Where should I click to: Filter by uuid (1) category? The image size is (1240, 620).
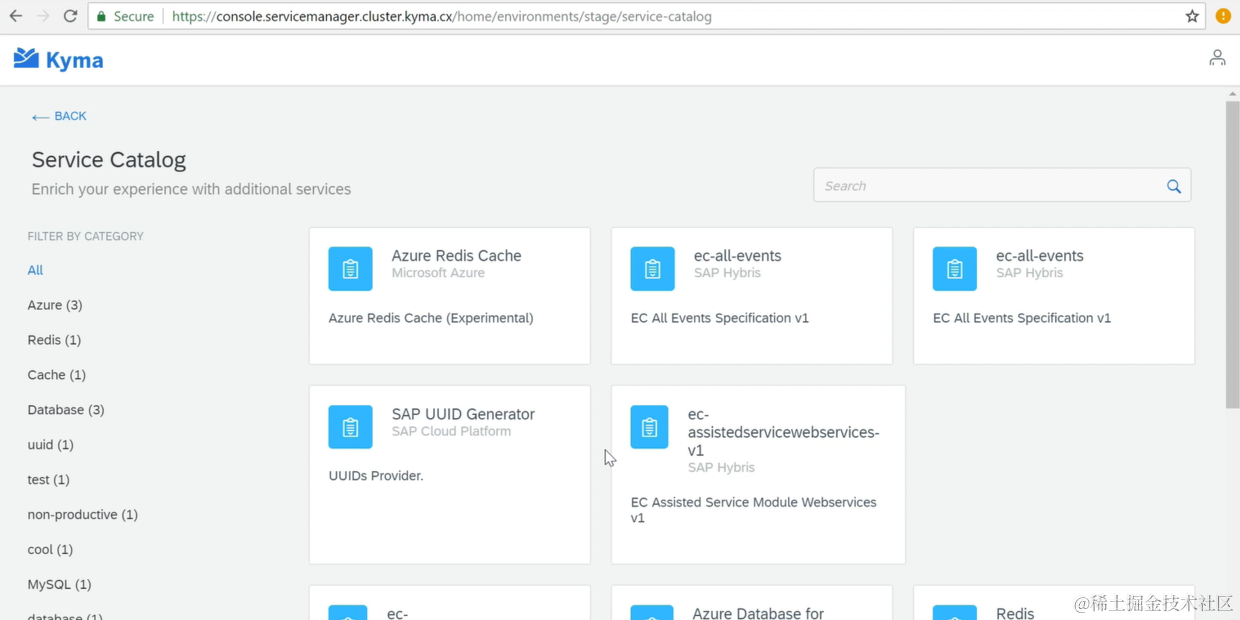[x=50, y=445]
